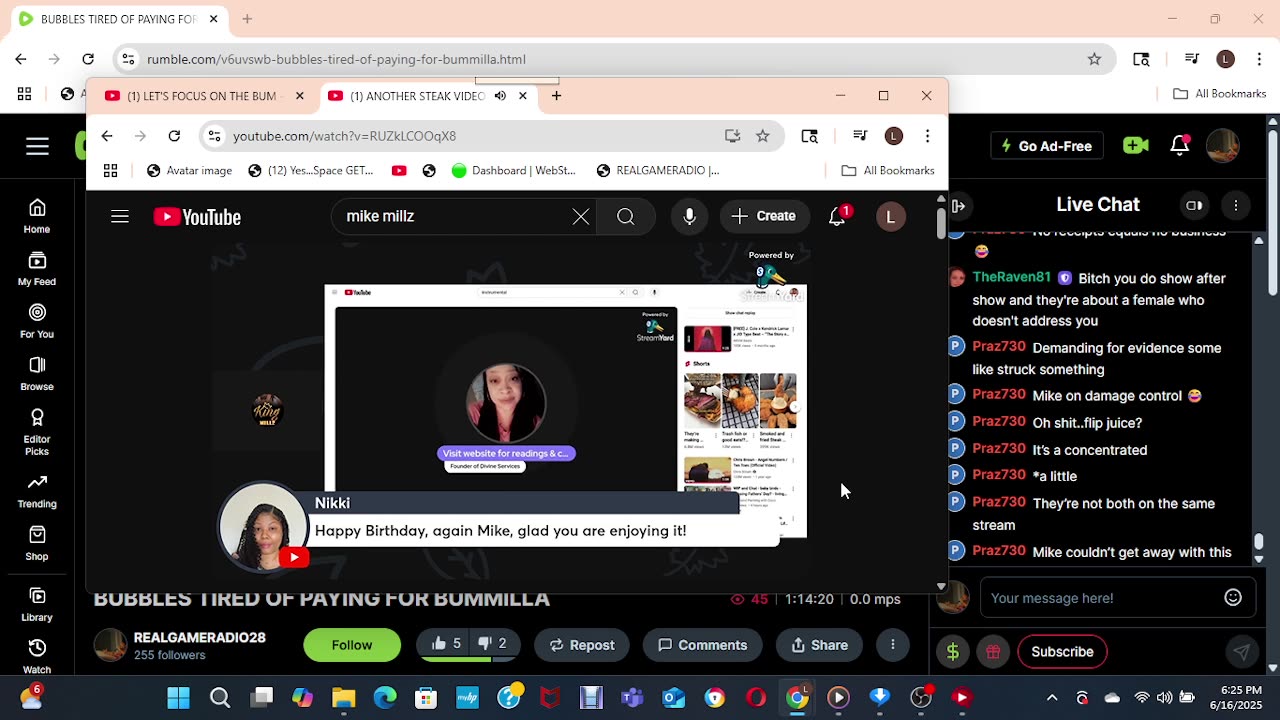Image resolution: width=1280 pixels, height=720 pixels.
Task: Open Library in Rumble sidebar
Action: 37,604
